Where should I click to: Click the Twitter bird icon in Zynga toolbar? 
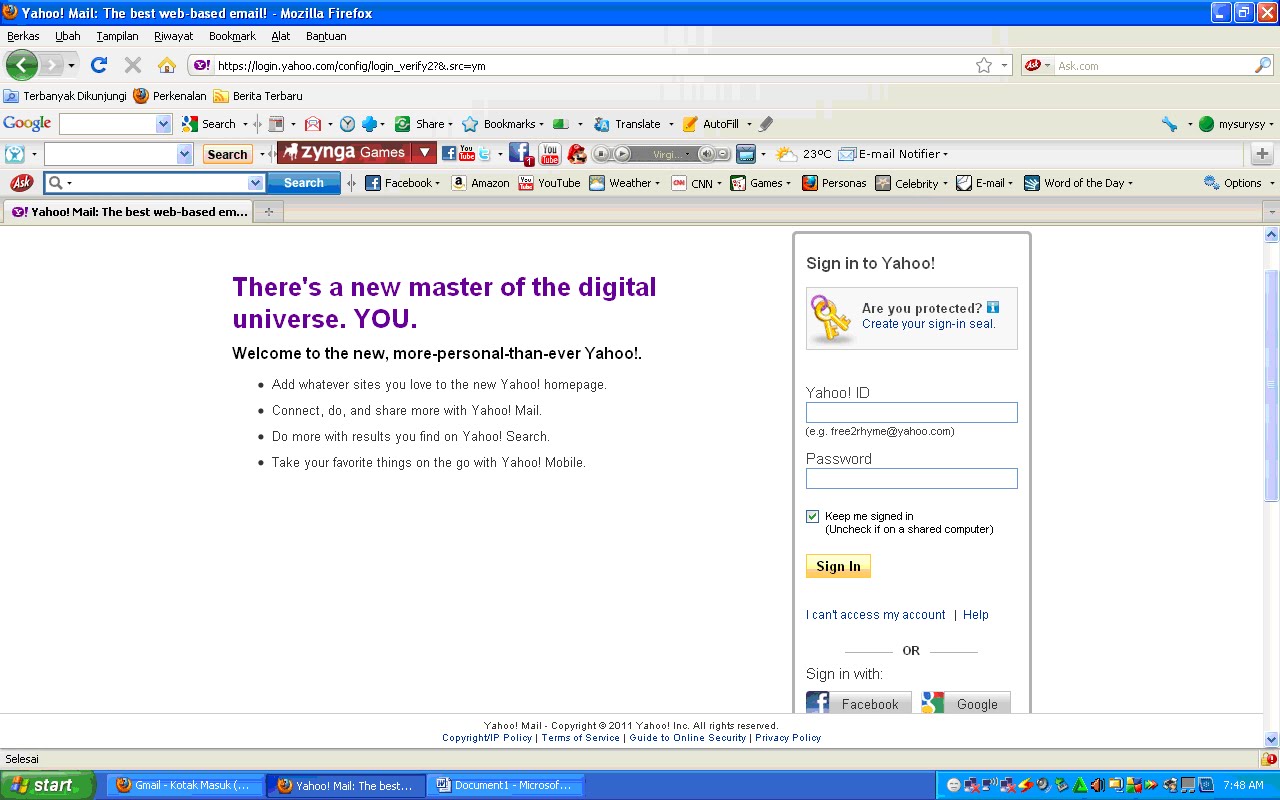485,153
